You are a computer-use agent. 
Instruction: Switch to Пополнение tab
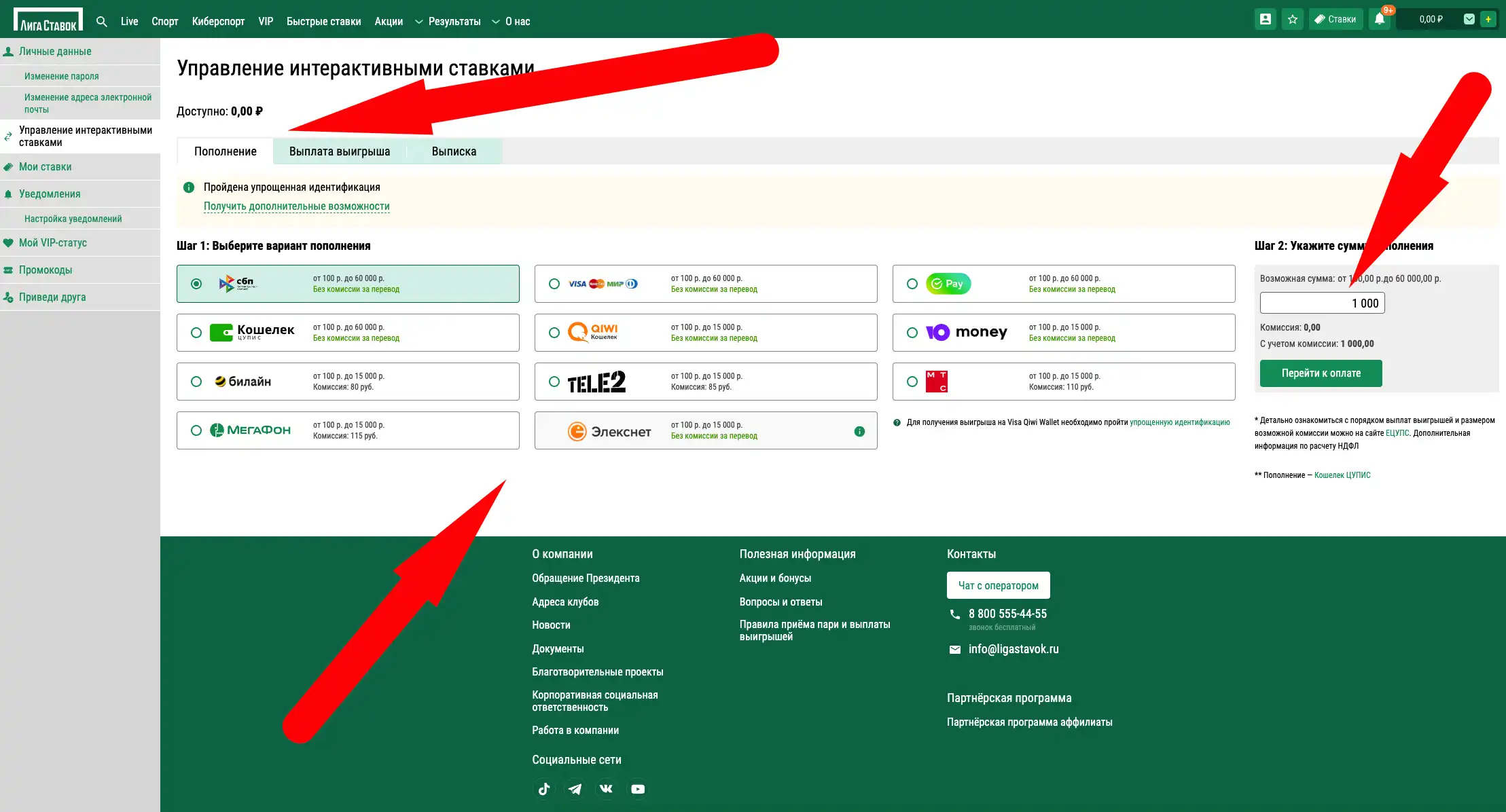tap(226, 151)
